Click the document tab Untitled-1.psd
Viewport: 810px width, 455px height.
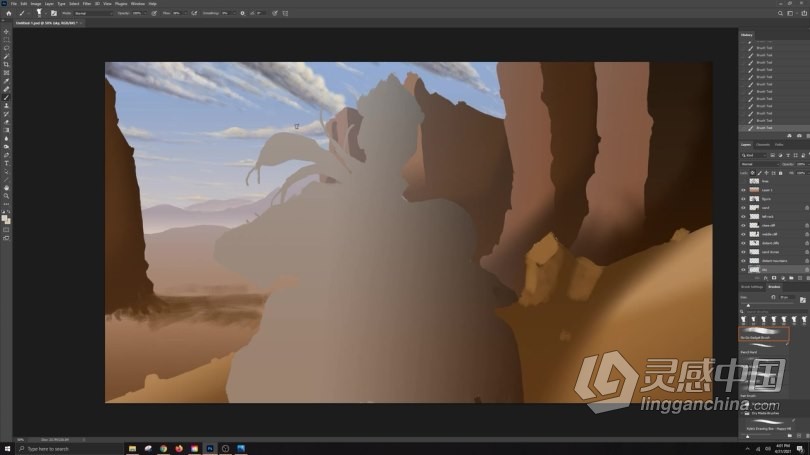(x=46, y=23)
